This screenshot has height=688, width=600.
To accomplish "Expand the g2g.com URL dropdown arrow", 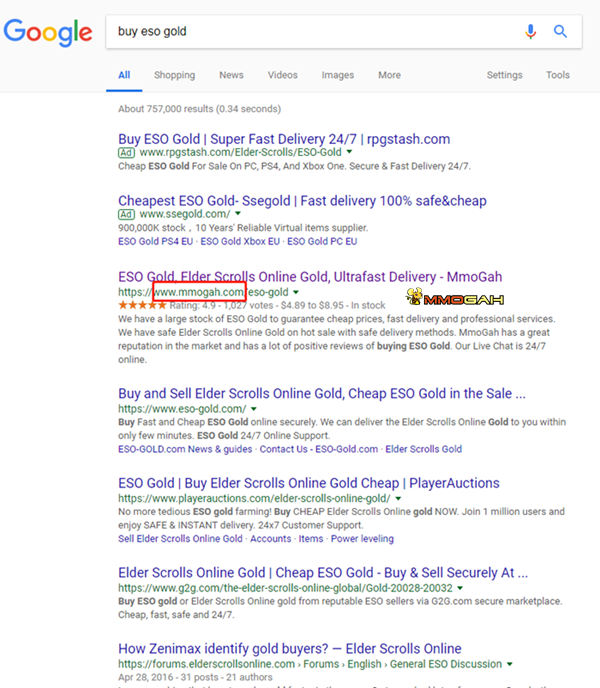I will (x=460, y=588).
